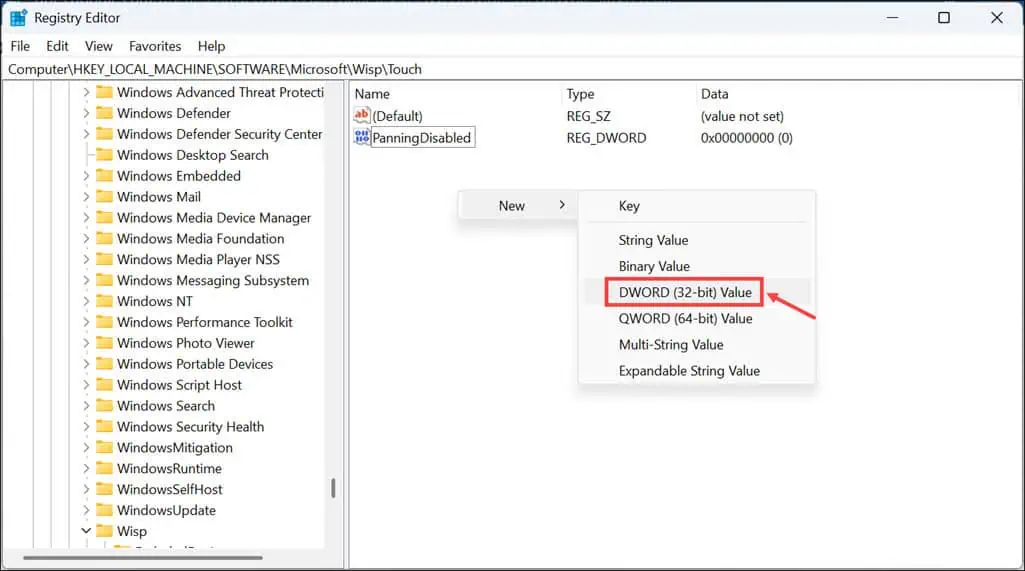Click the Registry Editor app icon in title bar
The width and height of the screenshot is (1025, 571).
[x=18, y=18]
